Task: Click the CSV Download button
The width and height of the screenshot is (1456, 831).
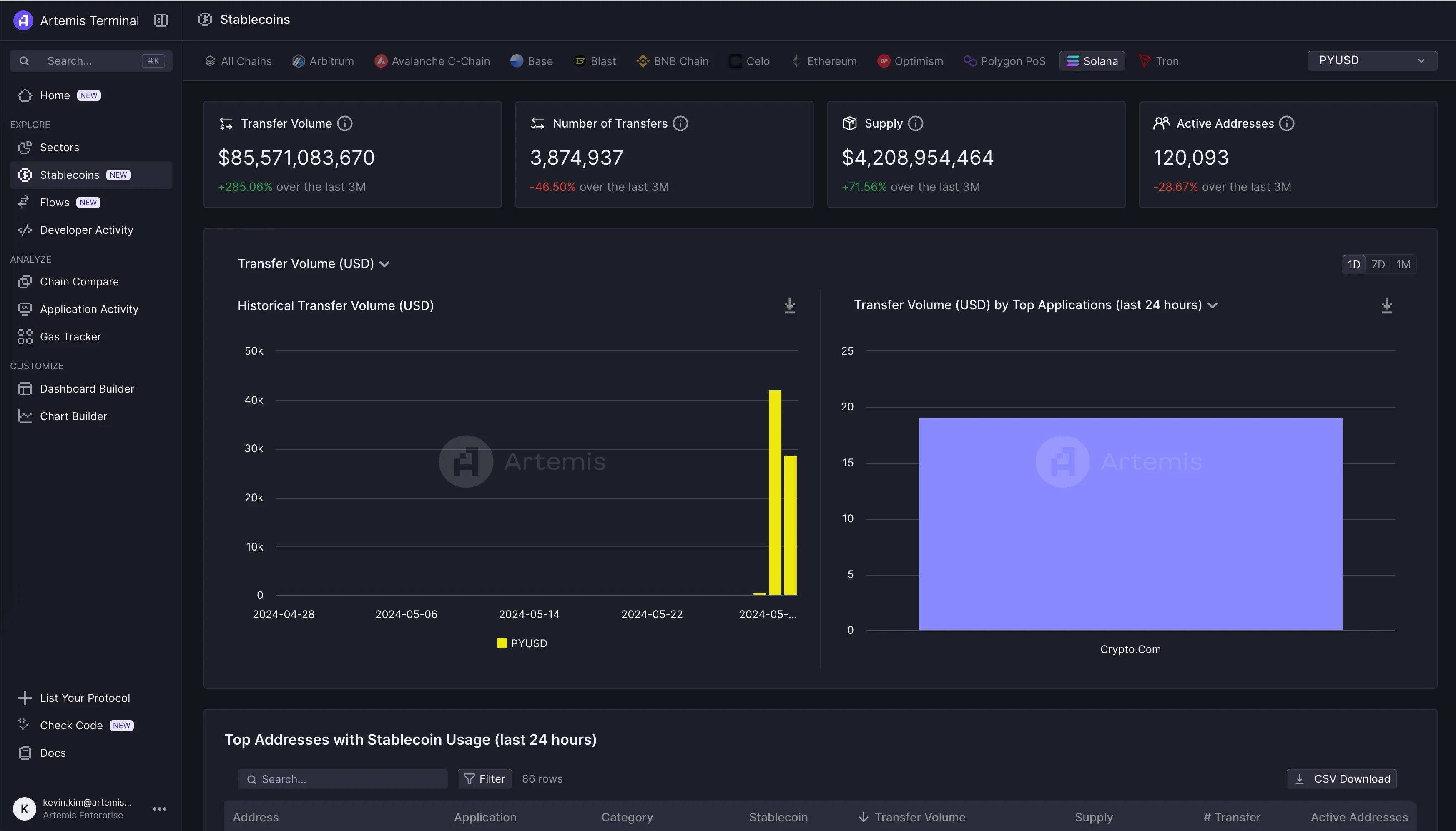Action: (1342, 778)
